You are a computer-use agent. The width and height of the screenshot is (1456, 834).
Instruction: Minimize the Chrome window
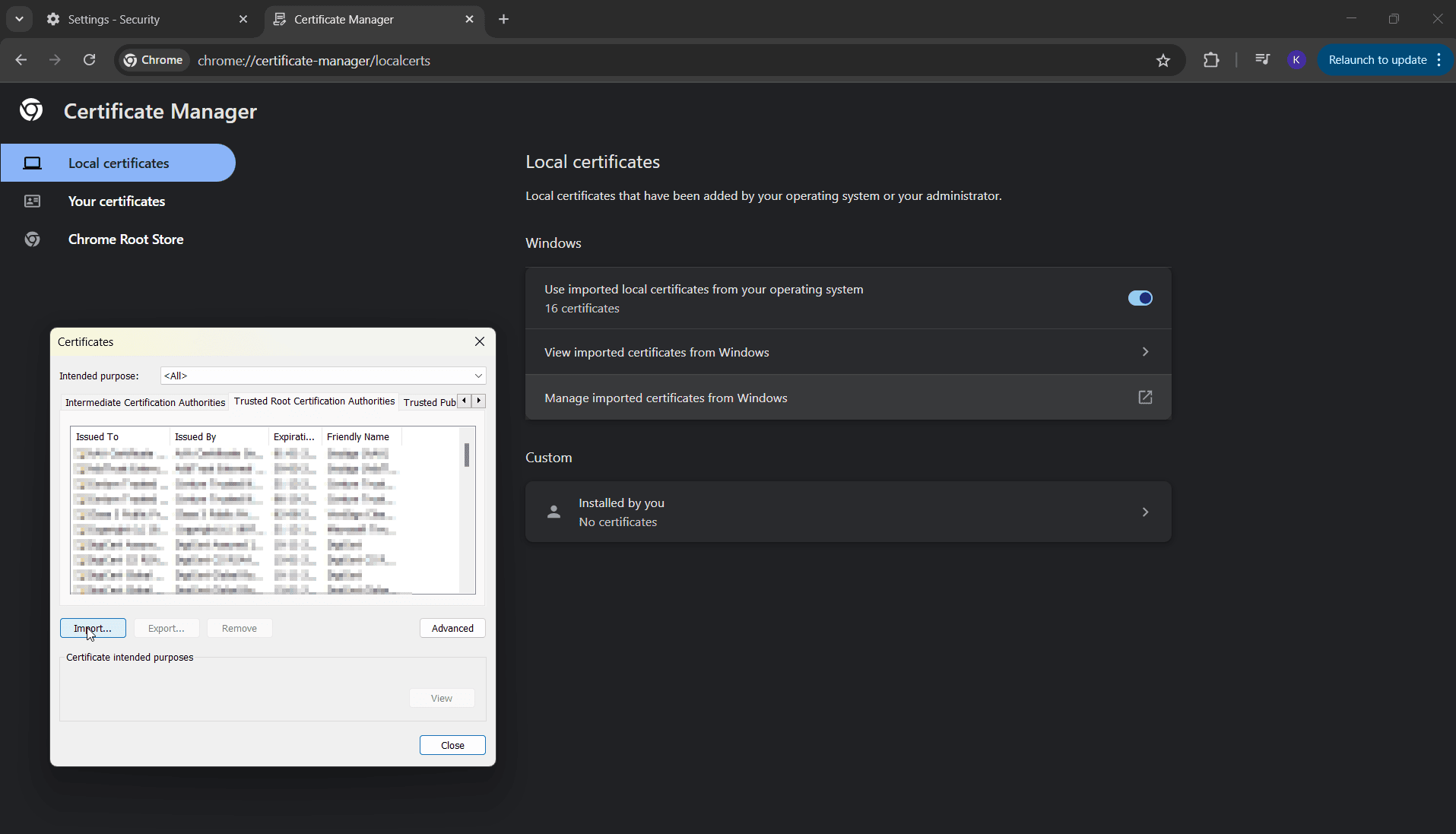coord(1351,19)
